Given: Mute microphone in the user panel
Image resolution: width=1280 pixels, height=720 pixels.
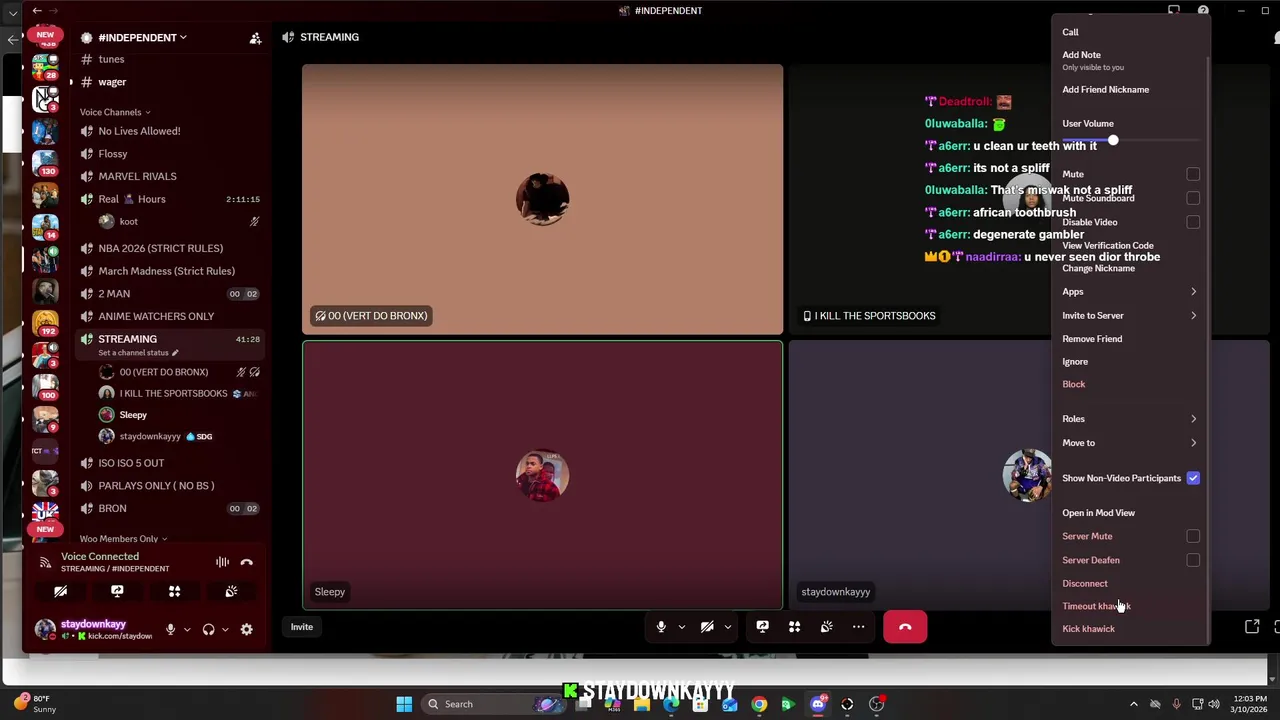Looking at the screenshot, I should point(170,629).
